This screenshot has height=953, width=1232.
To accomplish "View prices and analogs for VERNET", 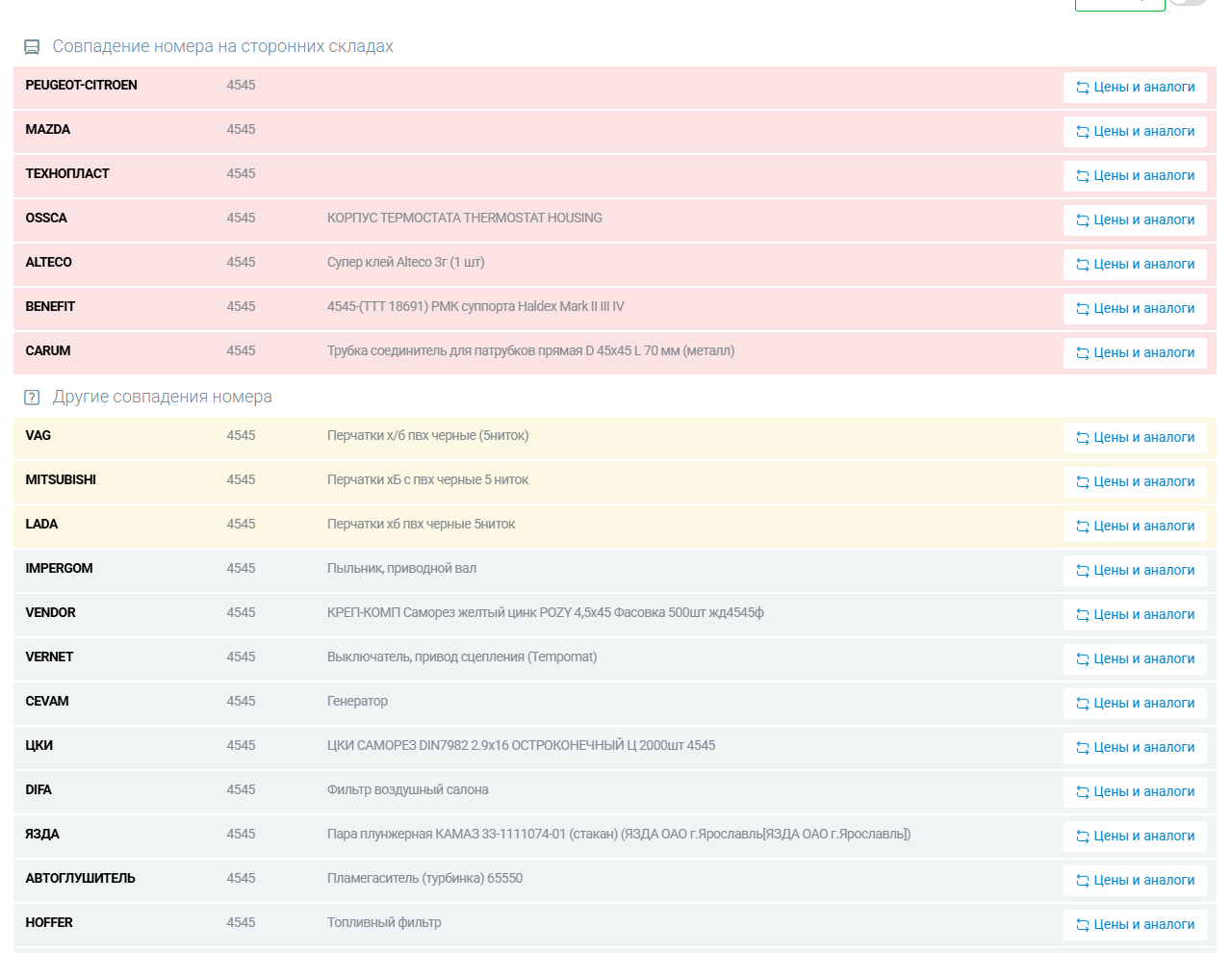I will pyautogui.click(x=1135, y=659).
